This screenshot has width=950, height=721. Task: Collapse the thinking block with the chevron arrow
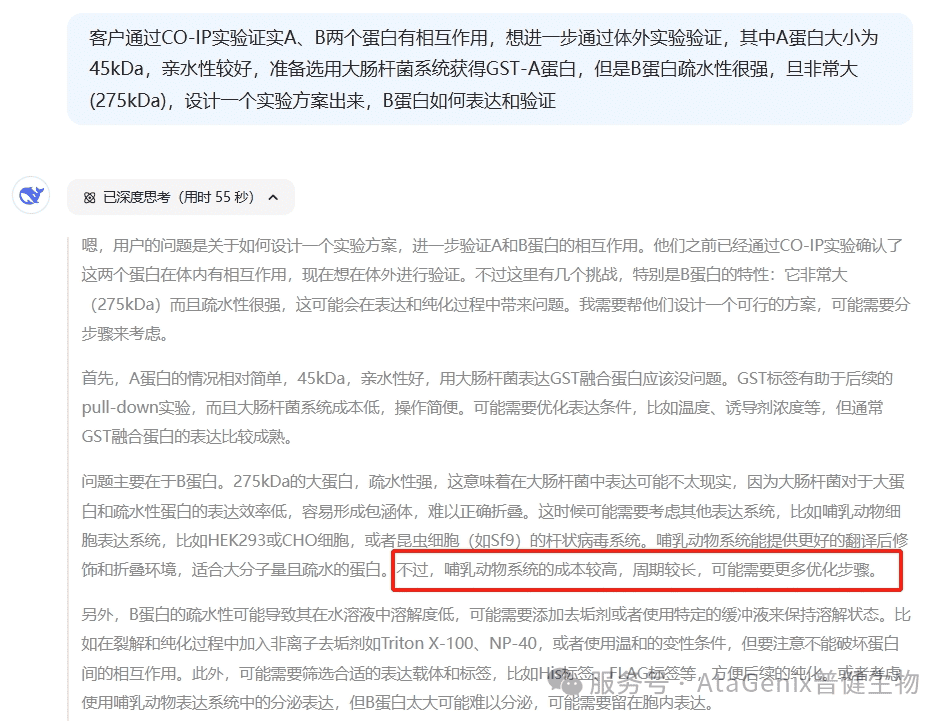[x=273, y=198]
